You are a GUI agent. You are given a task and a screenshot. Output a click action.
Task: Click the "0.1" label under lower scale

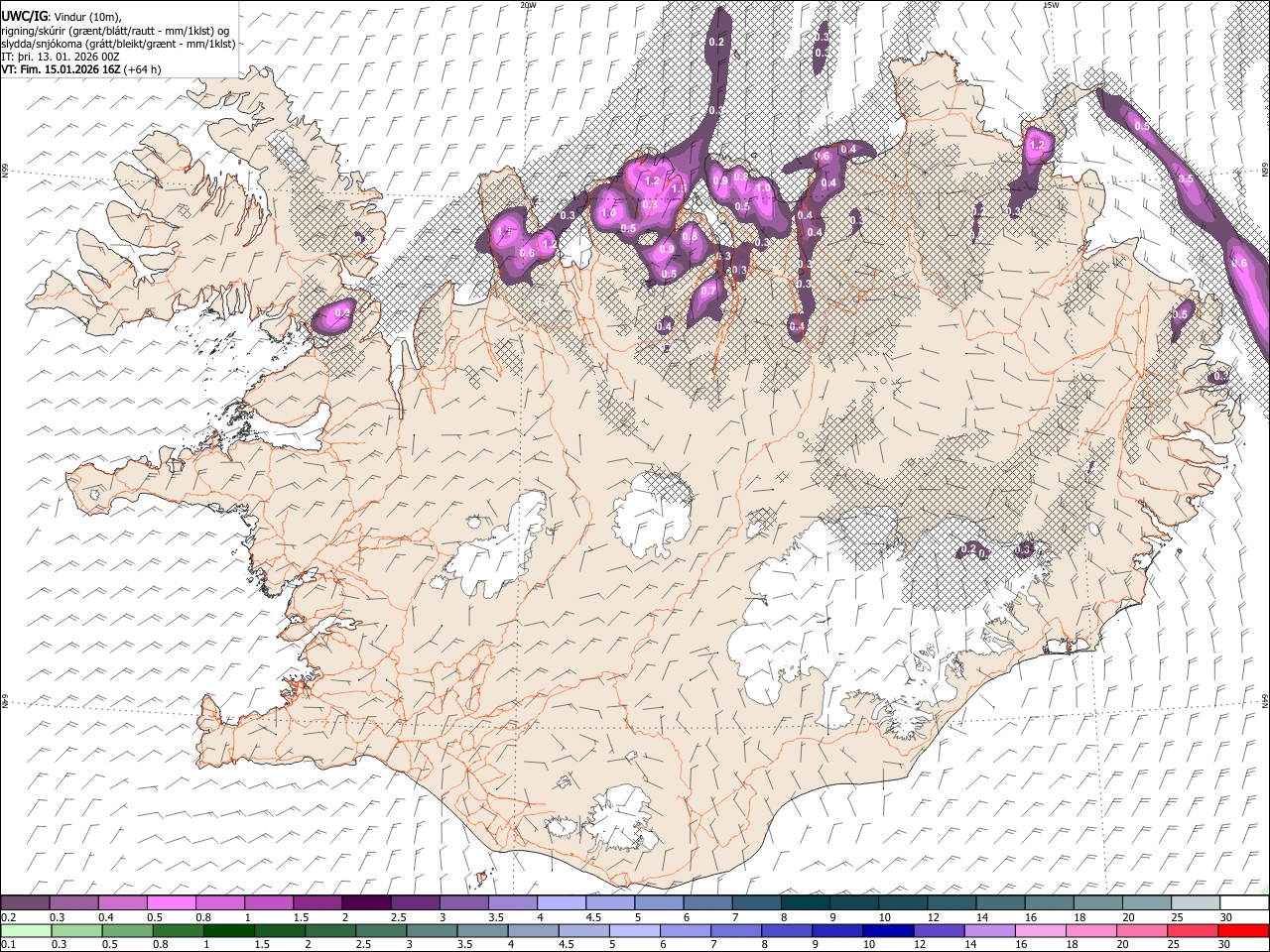click(x=7, y=945)
